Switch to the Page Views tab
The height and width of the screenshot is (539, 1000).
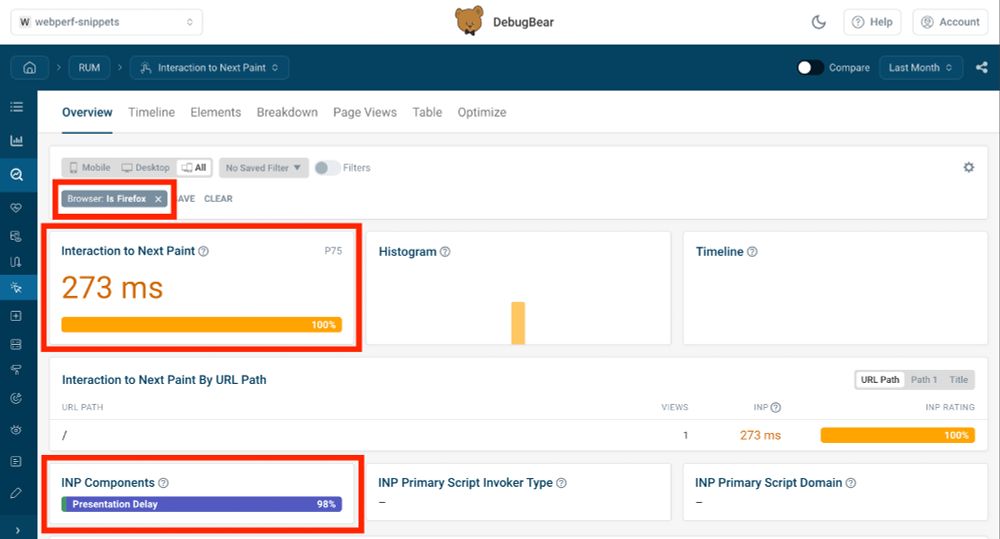[x=365, y=112]
